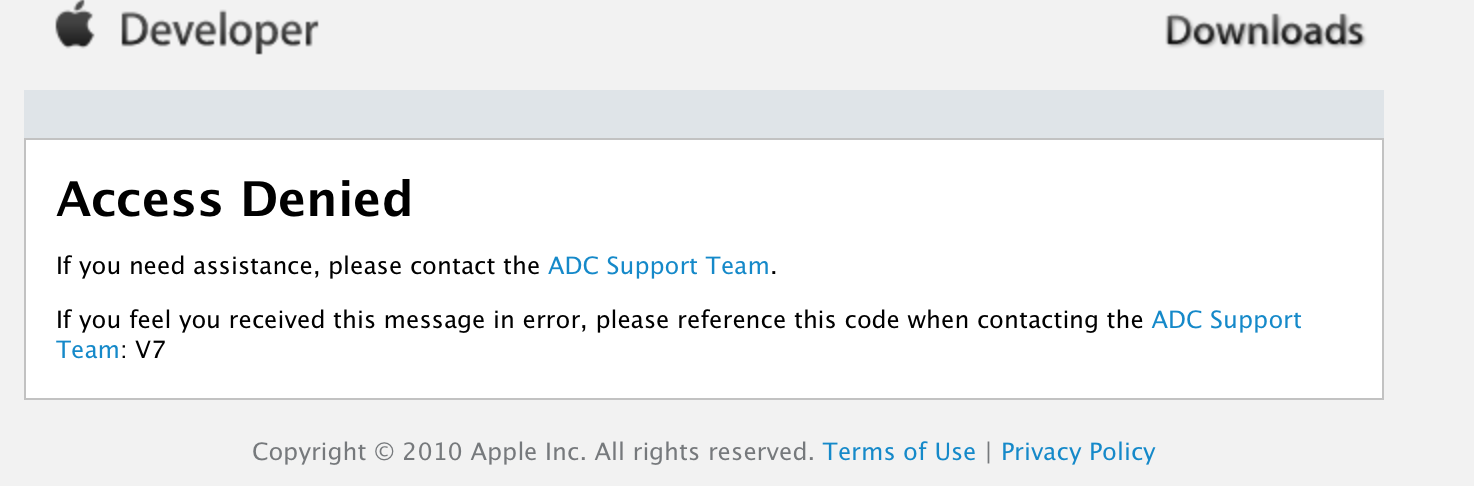Image resolution: width=1474 pixels, height=486 pixels.
Task: Click the separator between Terms and Privacy
Action: click(x=988, y=452)
